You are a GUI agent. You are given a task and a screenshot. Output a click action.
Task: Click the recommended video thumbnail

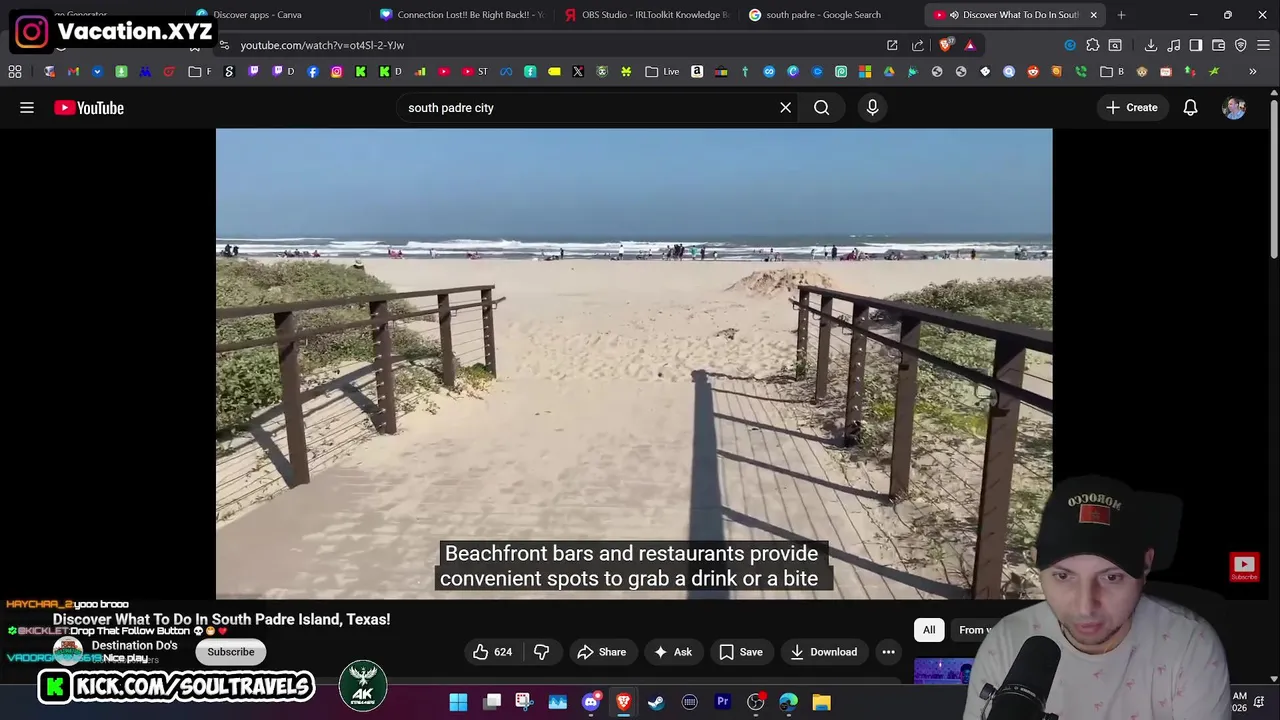[x=943, y=671]
